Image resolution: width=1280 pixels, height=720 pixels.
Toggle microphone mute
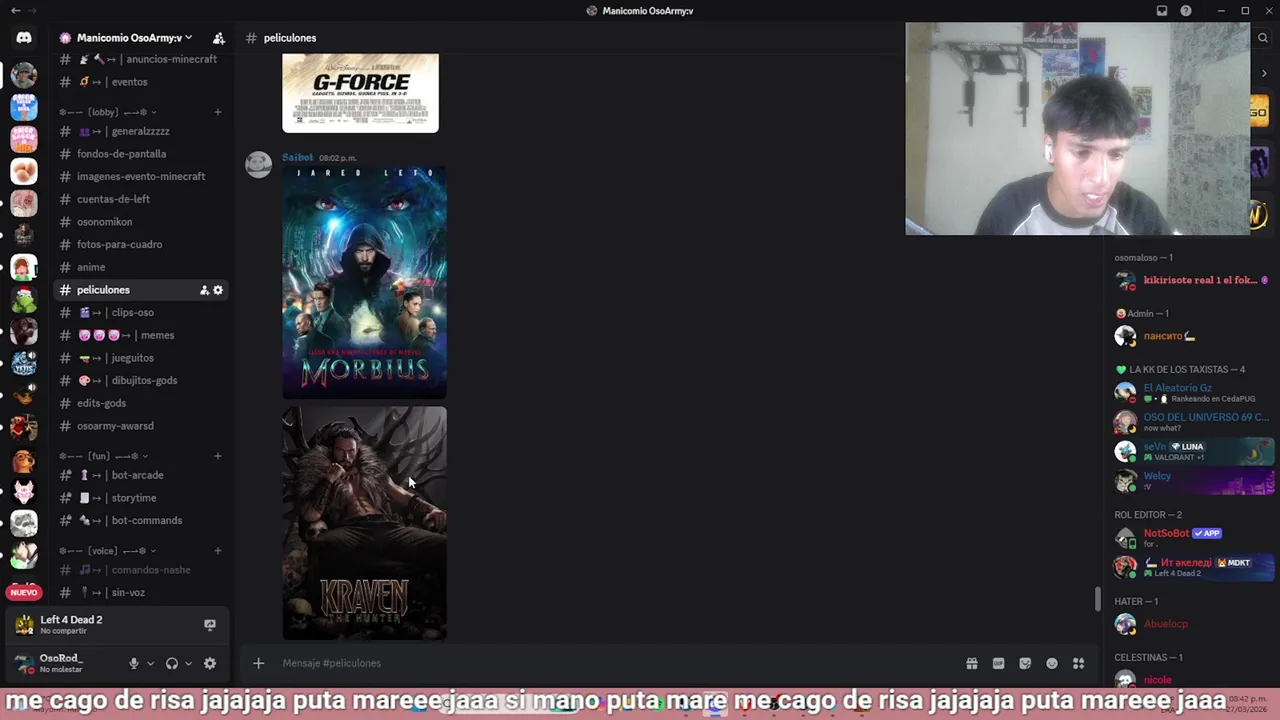tap(134, 663)
